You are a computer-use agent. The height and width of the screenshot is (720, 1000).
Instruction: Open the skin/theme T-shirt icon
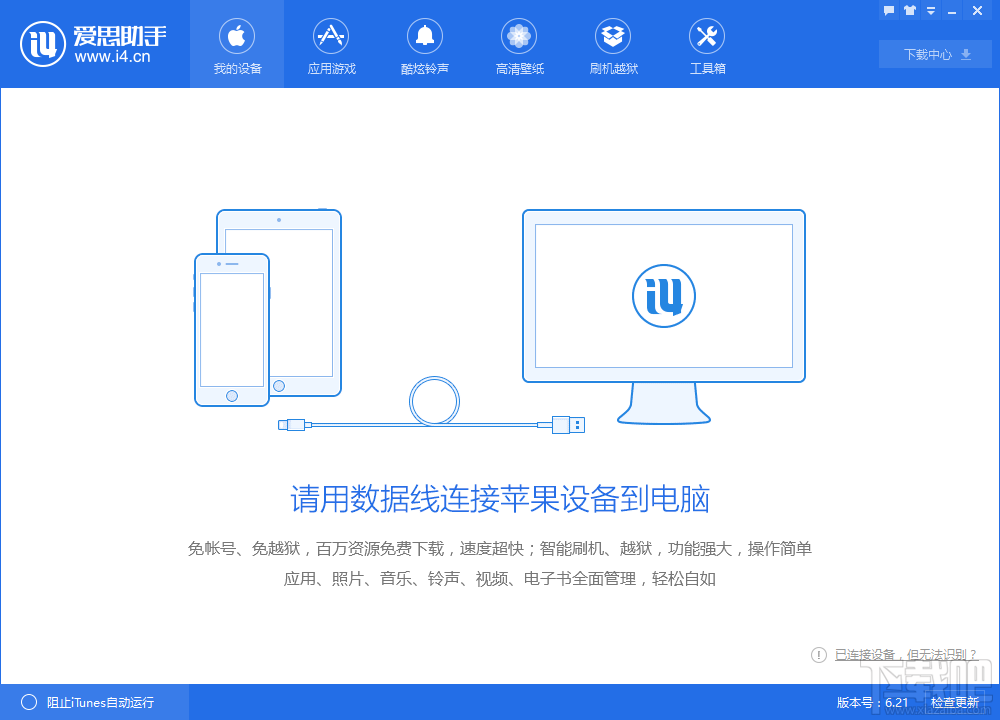coord(910,10)
